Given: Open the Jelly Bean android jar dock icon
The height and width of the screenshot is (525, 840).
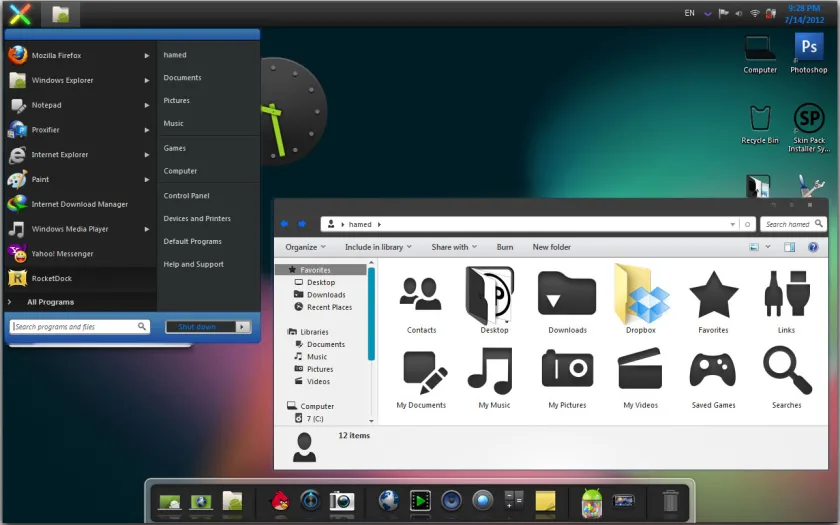Looking at the screenshot, I should [x=592, y=503].
